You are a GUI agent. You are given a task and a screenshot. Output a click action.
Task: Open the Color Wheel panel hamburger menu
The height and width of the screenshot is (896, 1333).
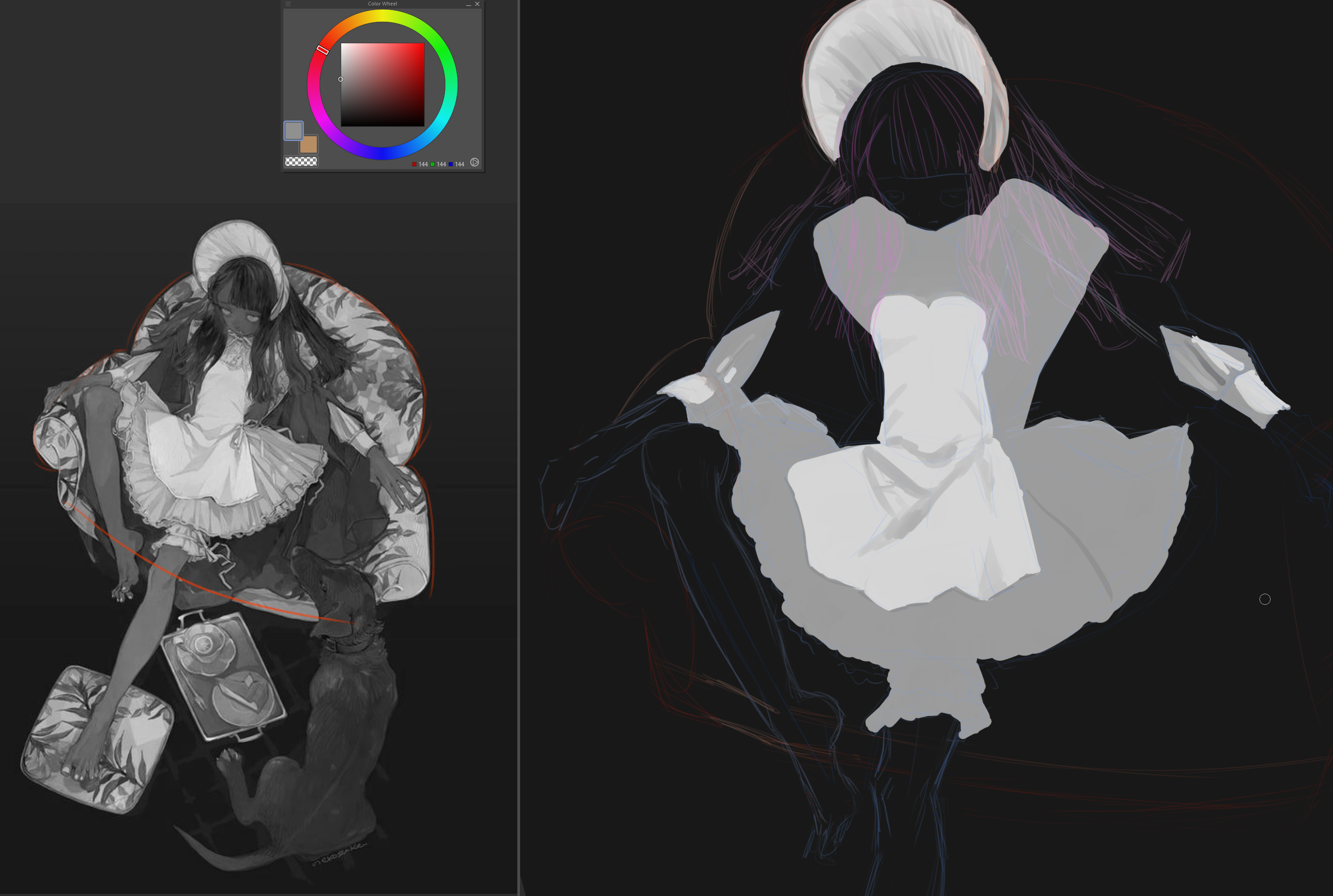288,4
